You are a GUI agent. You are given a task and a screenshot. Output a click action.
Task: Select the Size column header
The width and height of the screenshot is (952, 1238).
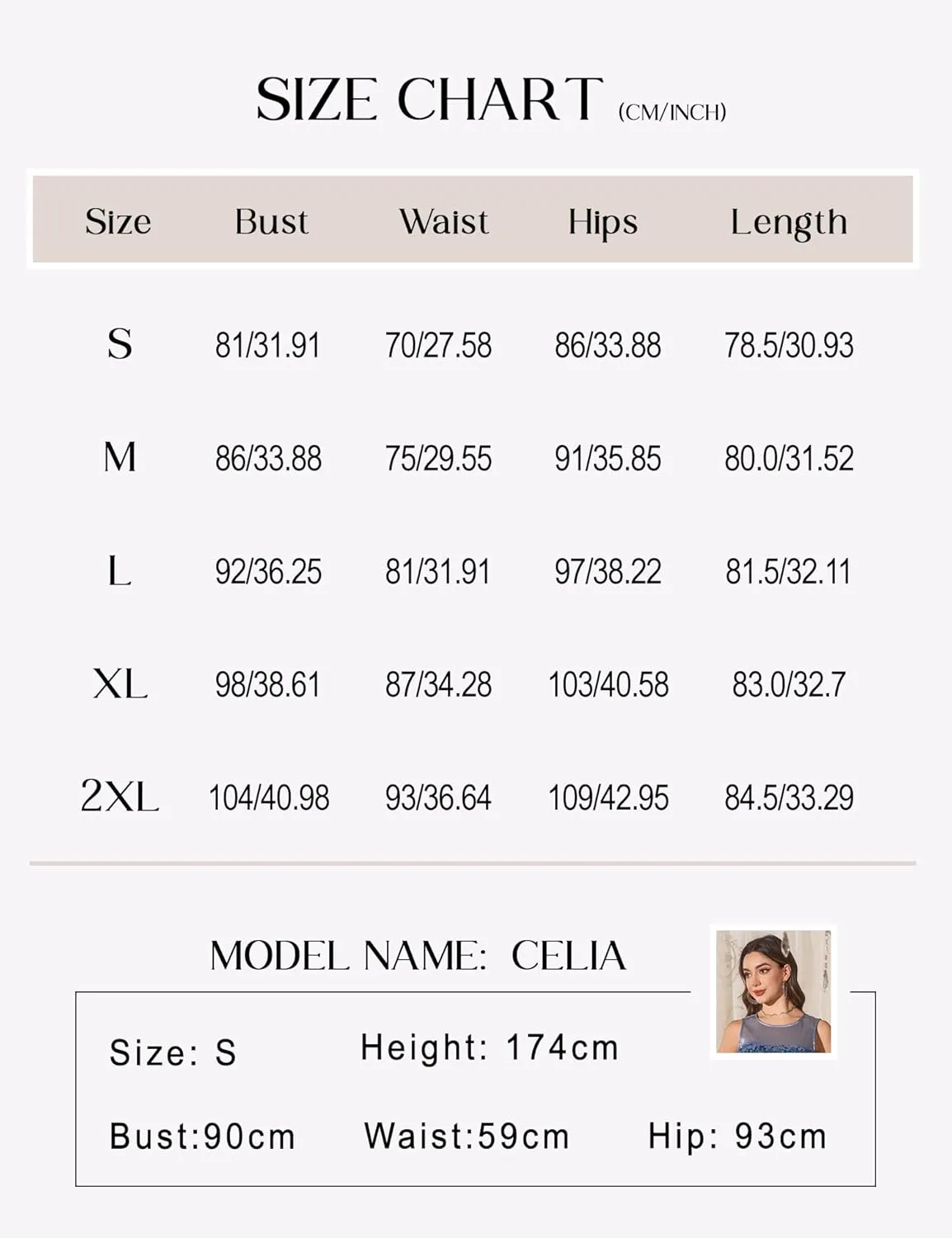(118, 221)
